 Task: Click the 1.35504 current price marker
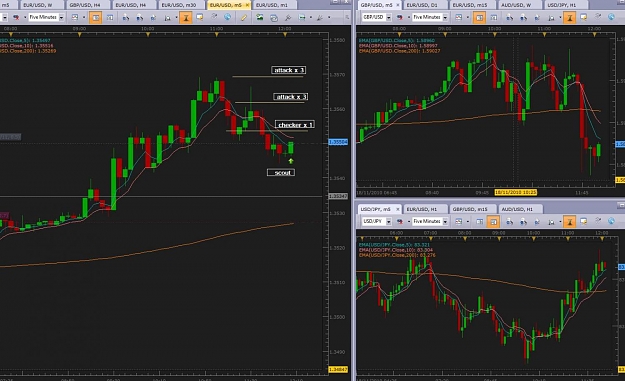[x=338, y=142]
